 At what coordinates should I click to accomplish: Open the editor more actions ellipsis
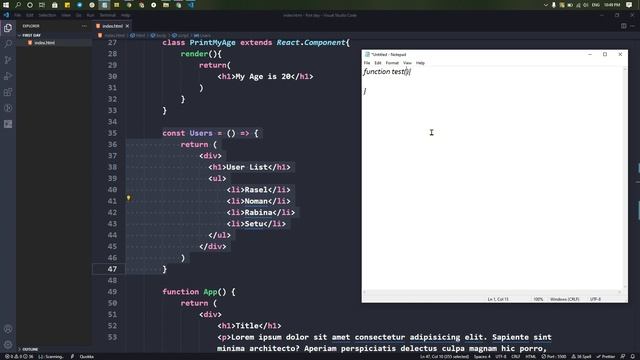pos(632,26)
